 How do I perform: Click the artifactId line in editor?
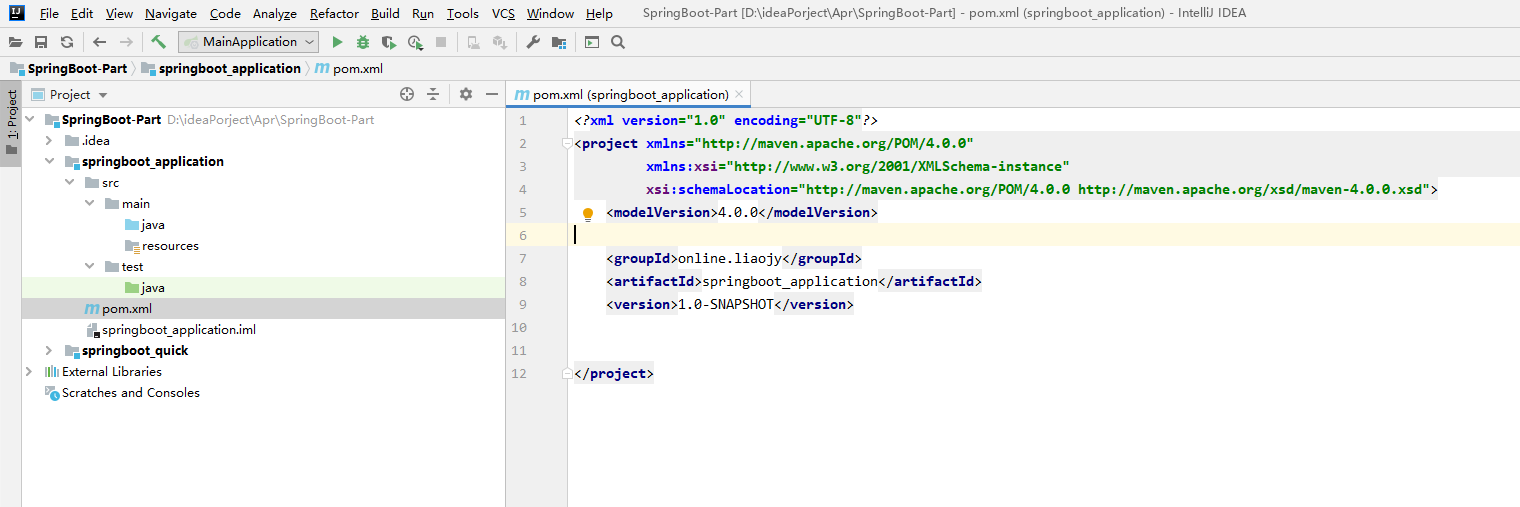(x=794, y=282)
